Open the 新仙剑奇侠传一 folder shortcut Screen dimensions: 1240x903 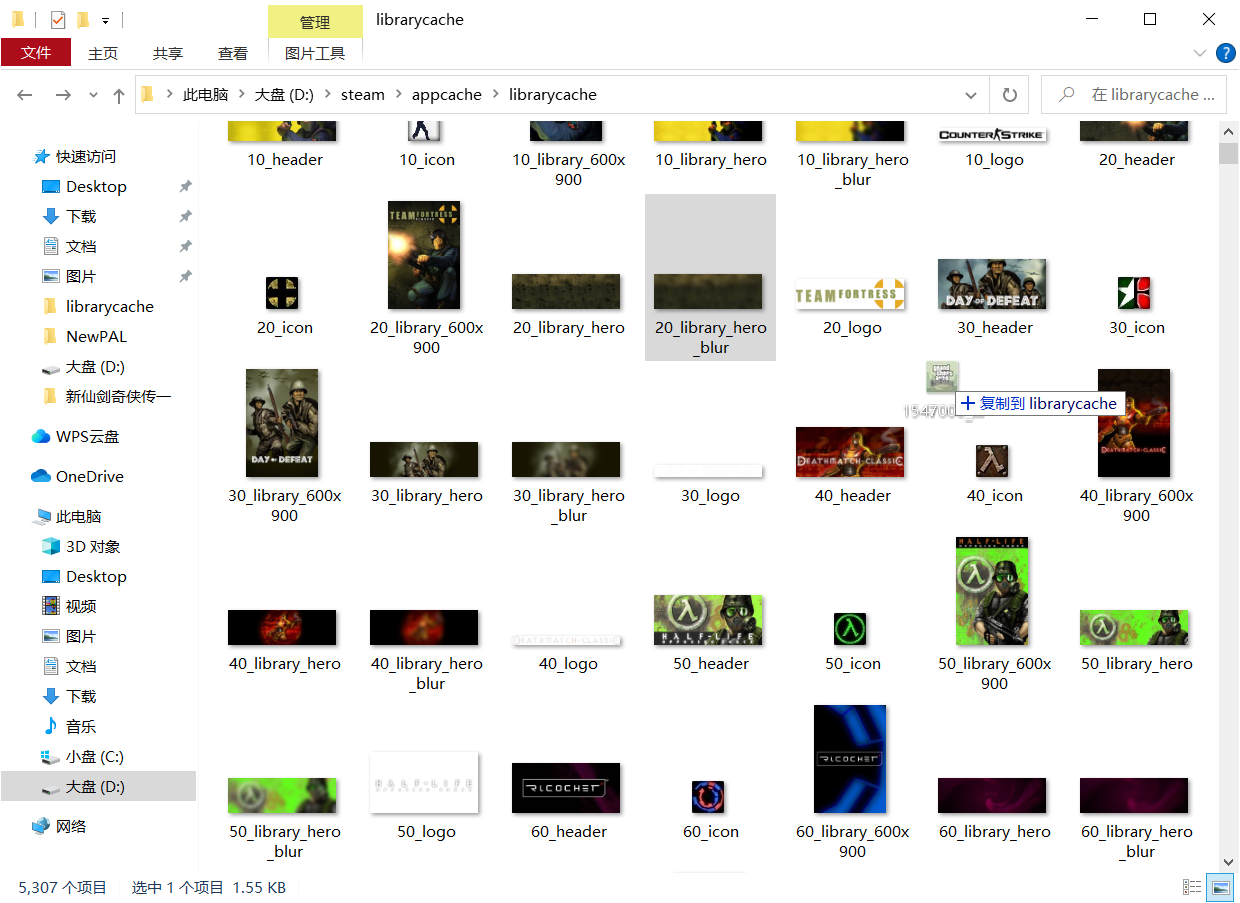click(107, 397)
